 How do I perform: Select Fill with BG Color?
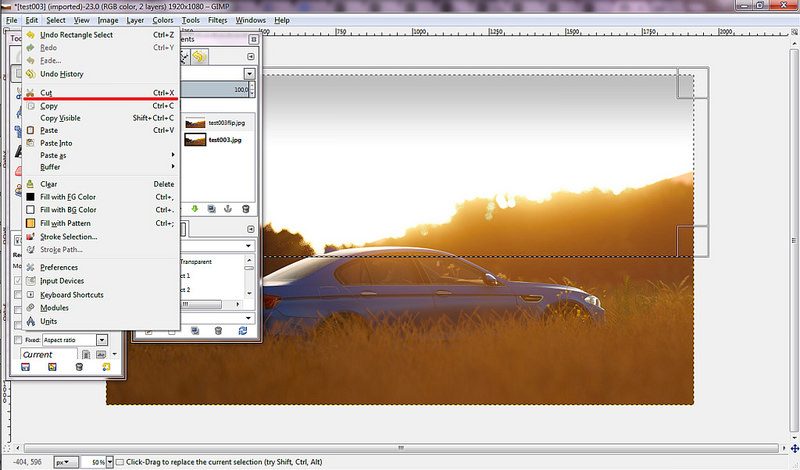pos(101,210)
